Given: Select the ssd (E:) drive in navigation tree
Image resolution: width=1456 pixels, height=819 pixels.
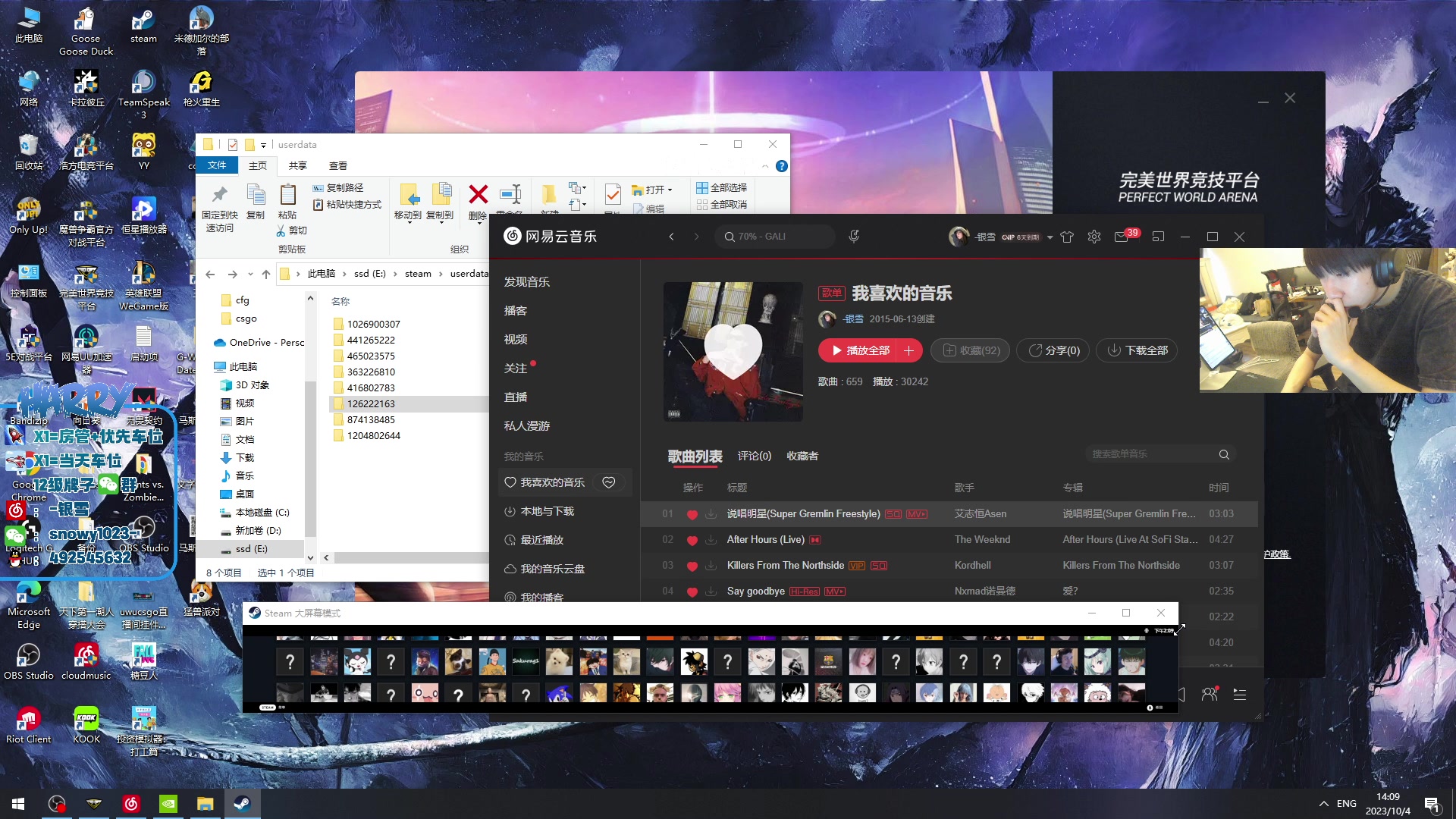Looking at the screenshot, I should pyautogui.click(x=251, y=549).
